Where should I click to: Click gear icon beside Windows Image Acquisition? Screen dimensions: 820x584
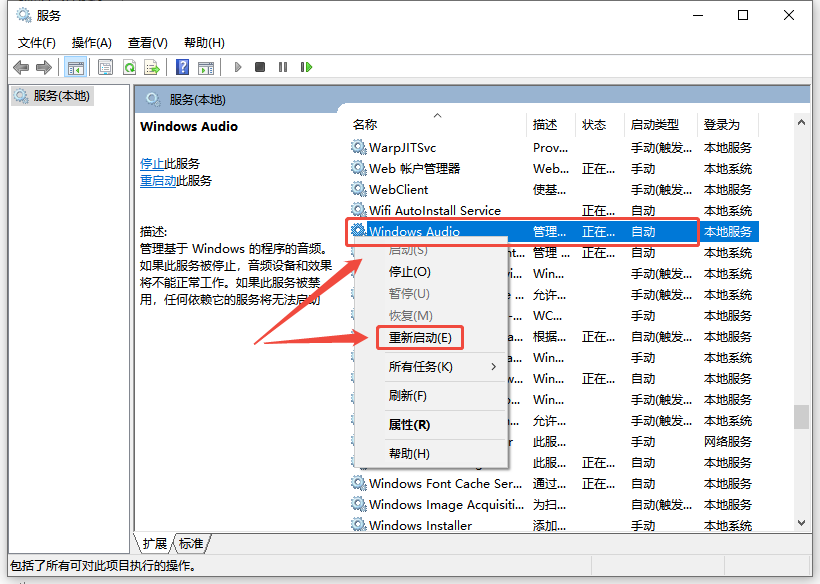click(x=358, y=505)
